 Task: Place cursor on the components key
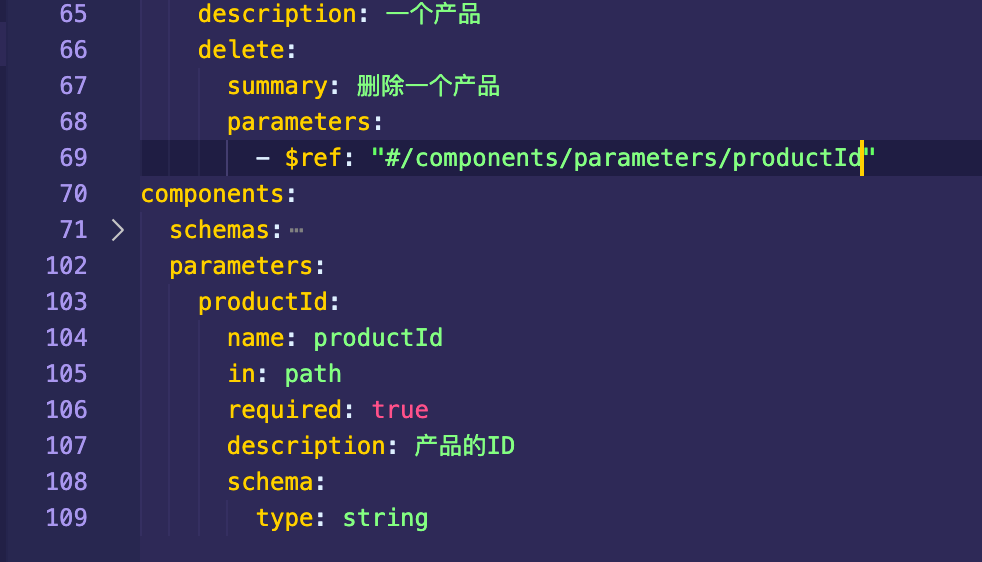click(213, 194)
